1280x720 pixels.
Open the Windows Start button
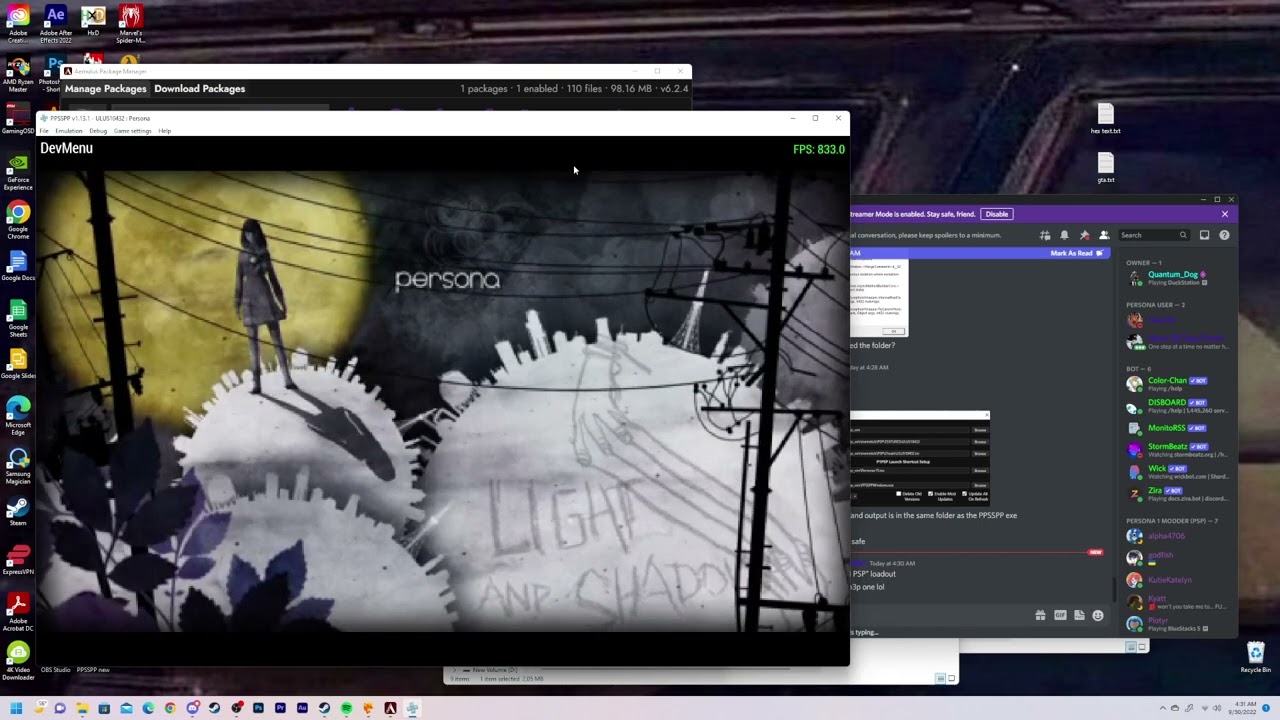click(x=16, y=708)
